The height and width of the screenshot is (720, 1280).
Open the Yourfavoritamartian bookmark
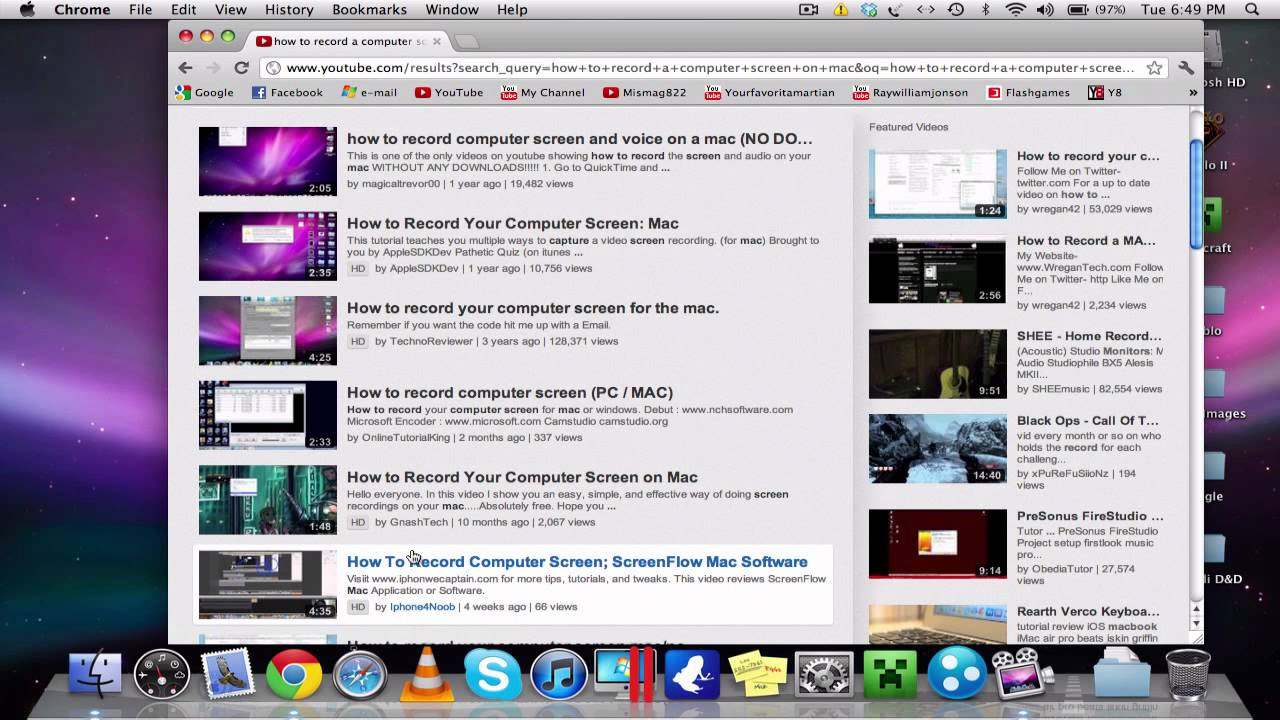click(x=770, y=92)
